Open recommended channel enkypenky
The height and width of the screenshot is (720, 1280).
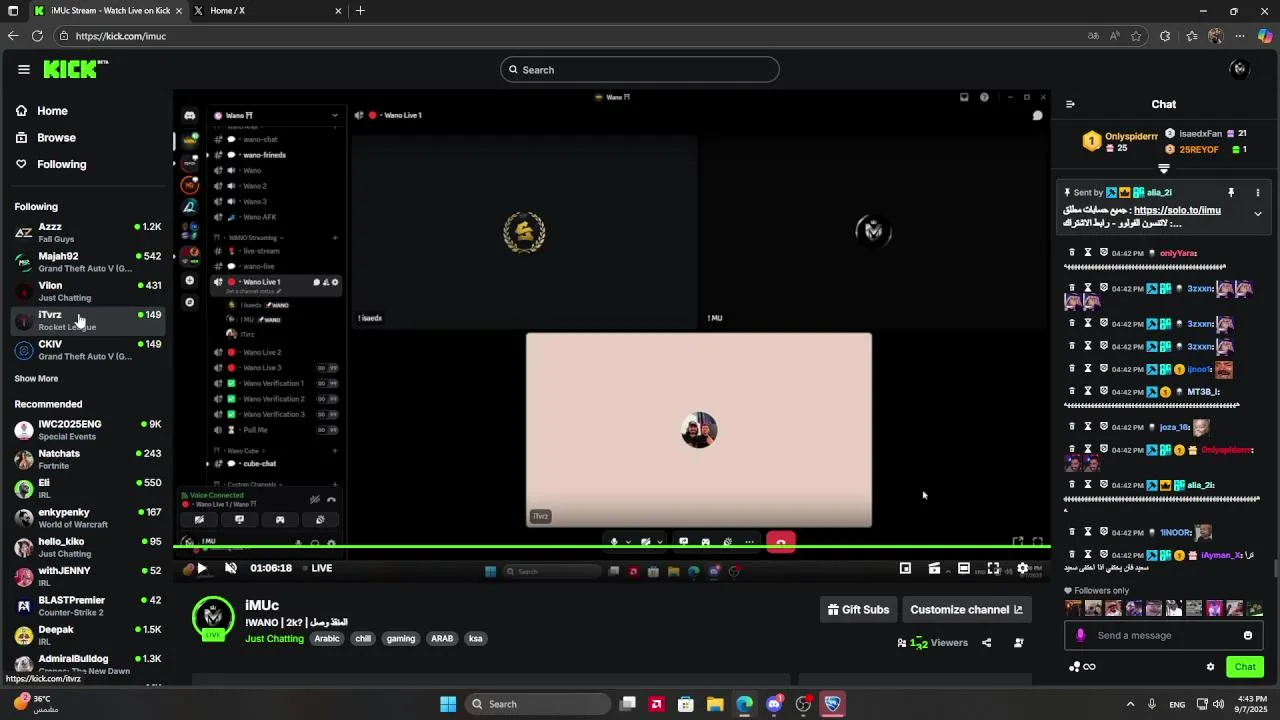click(88, 518)
